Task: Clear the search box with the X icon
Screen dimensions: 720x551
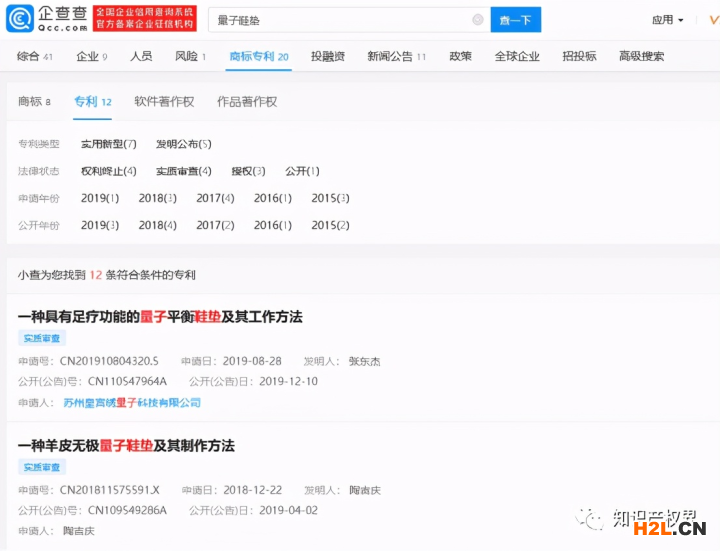Action: click(x=477, y=20)
